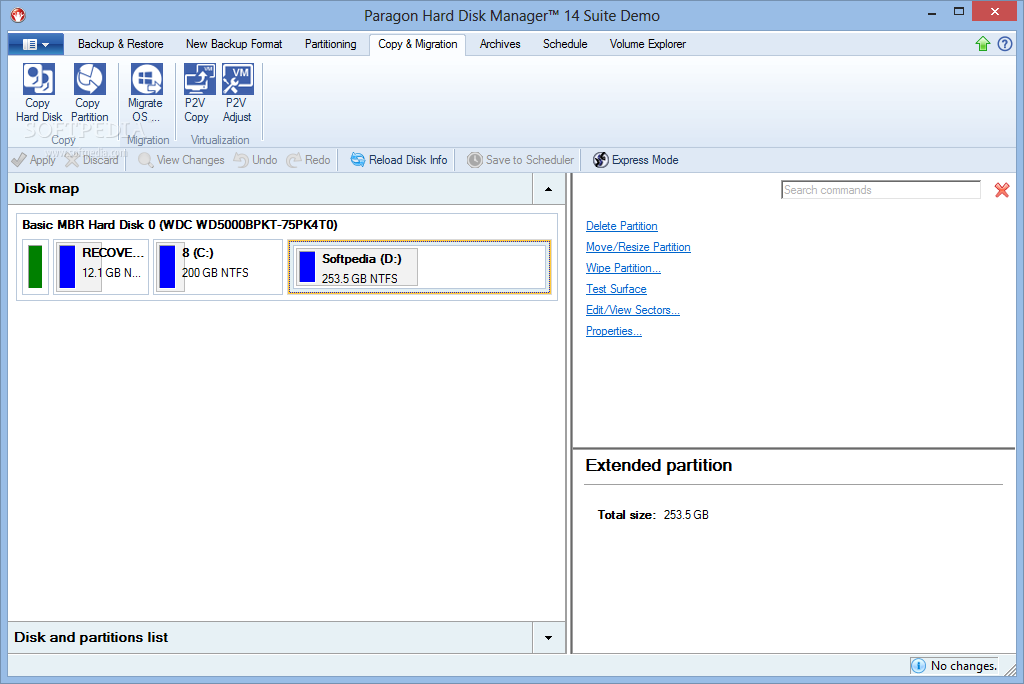The height and width of the screenshot is (684, 1024).
Task: Open the Edit/View Sectors link
Action: (x=633, y=310)
